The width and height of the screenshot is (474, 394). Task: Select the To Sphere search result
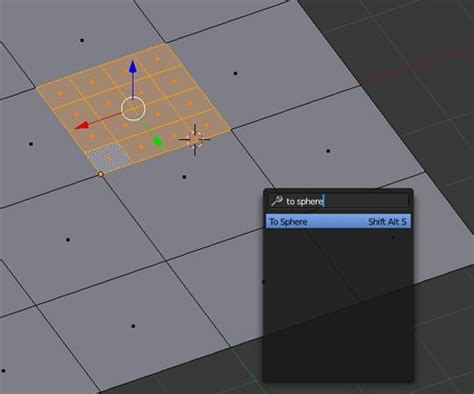tap(338, 221)
